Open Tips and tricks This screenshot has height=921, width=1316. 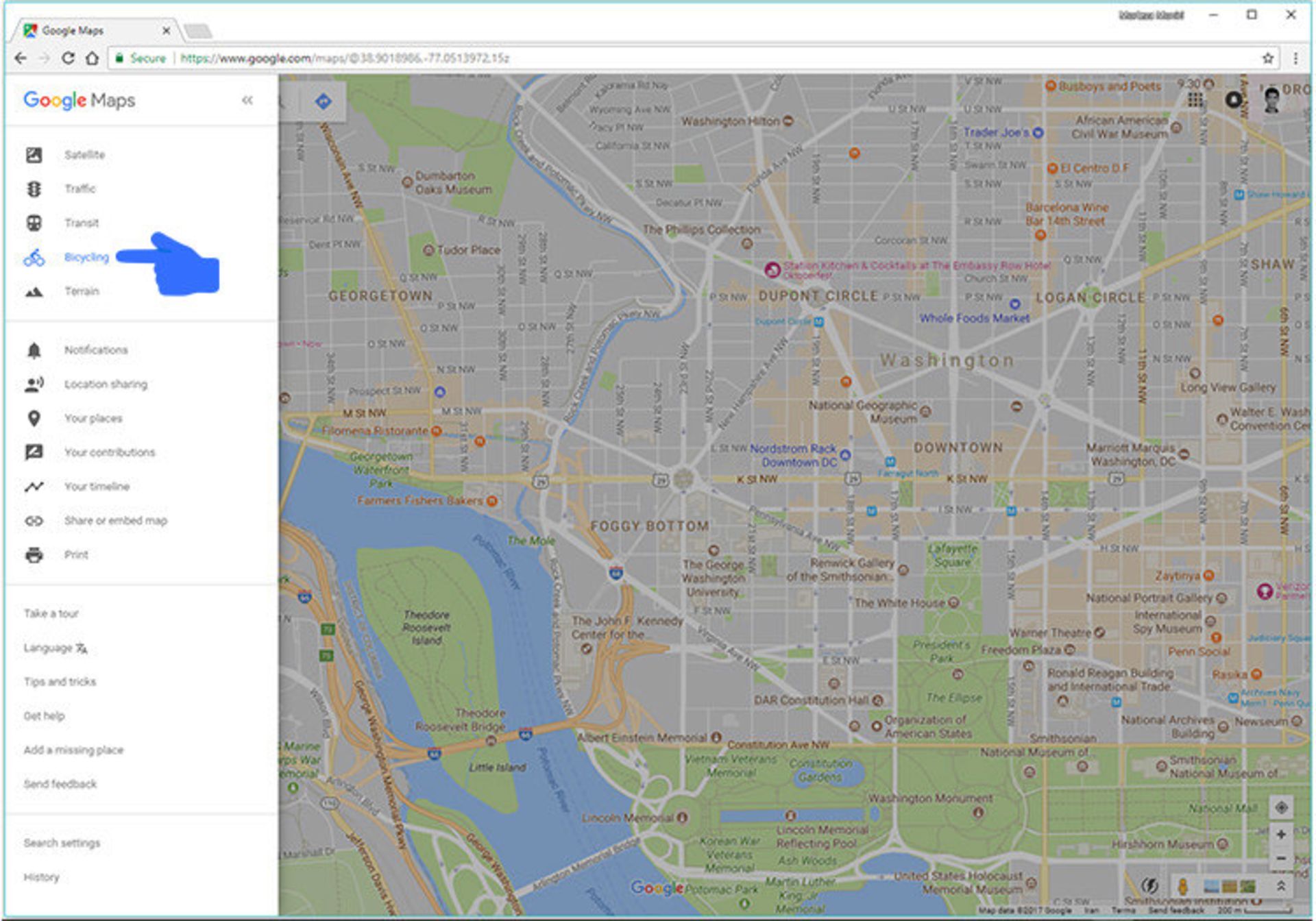pos(60,682)
